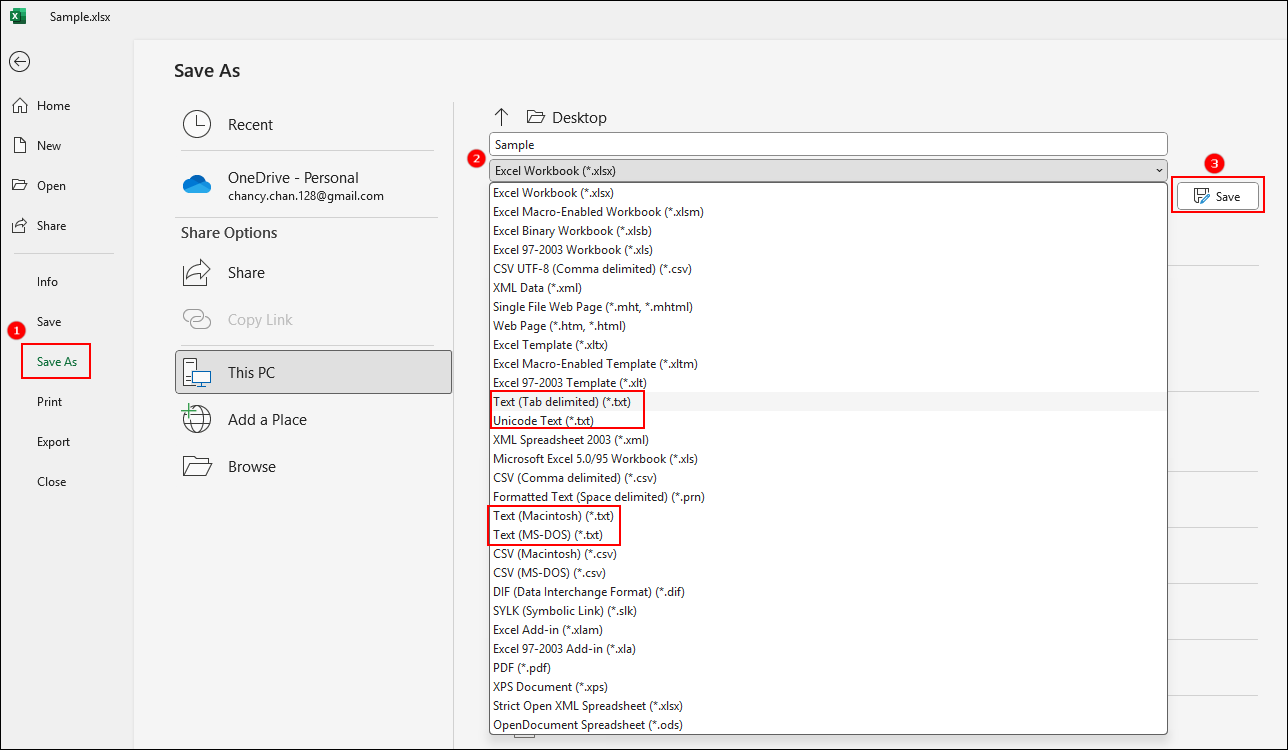This screenshot has height=750, width=1288.
Task: Switch to the Print section
Action: (x=48, y=401)
